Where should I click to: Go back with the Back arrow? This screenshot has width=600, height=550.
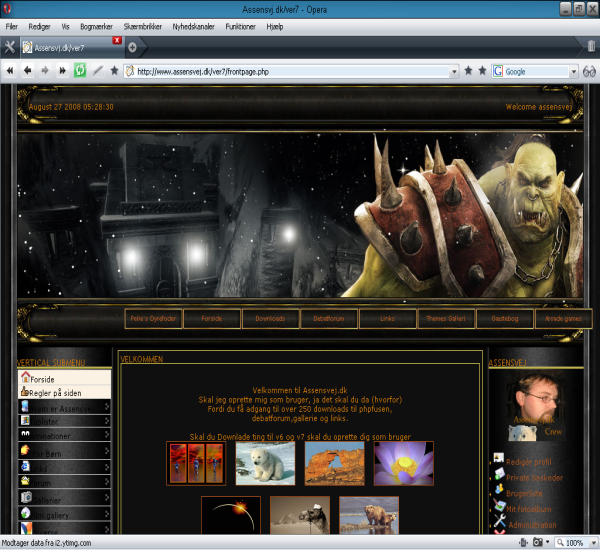(x=27, y=70)
